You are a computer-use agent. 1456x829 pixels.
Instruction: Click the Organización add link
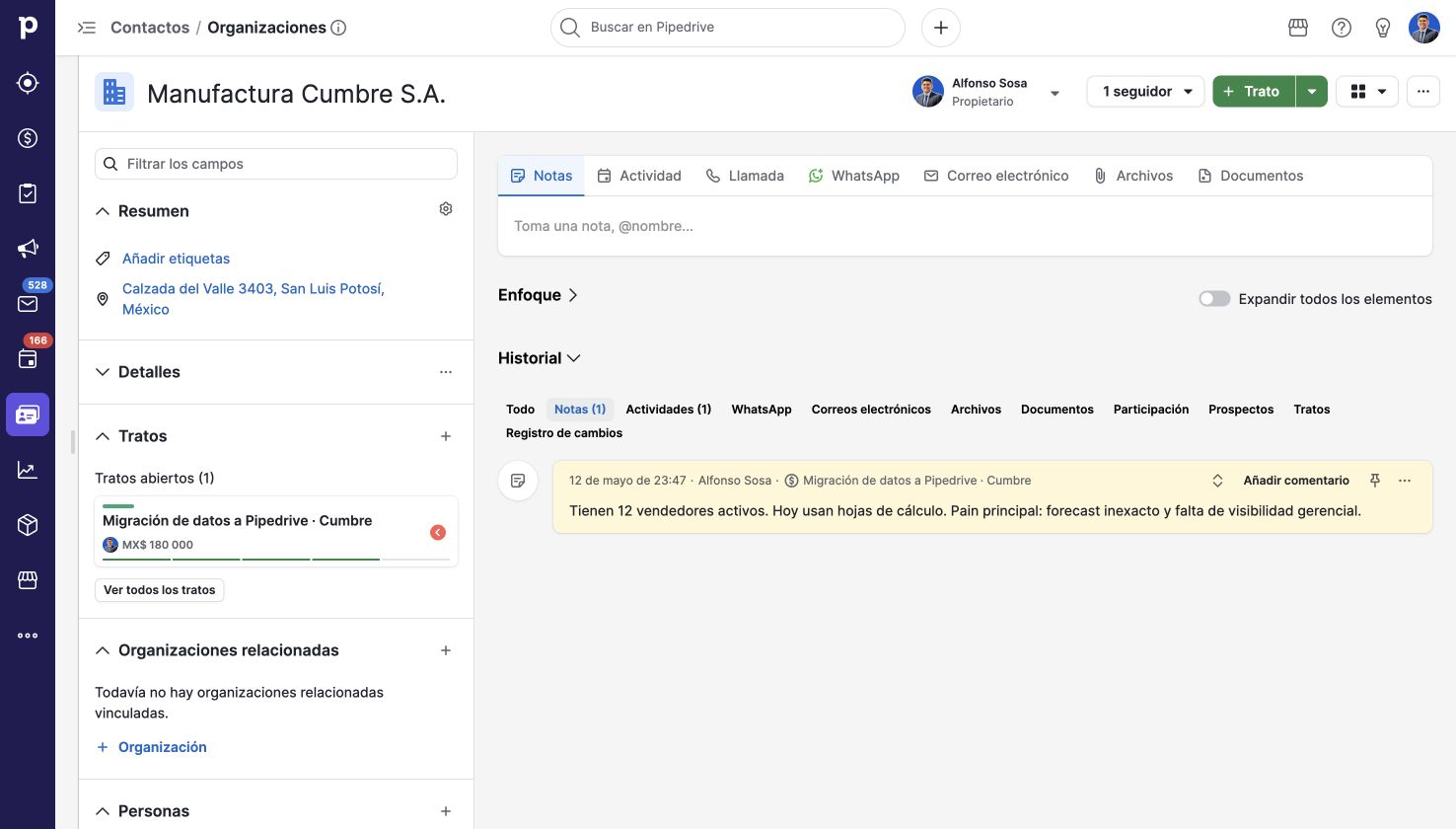click(x=152, y=747)
